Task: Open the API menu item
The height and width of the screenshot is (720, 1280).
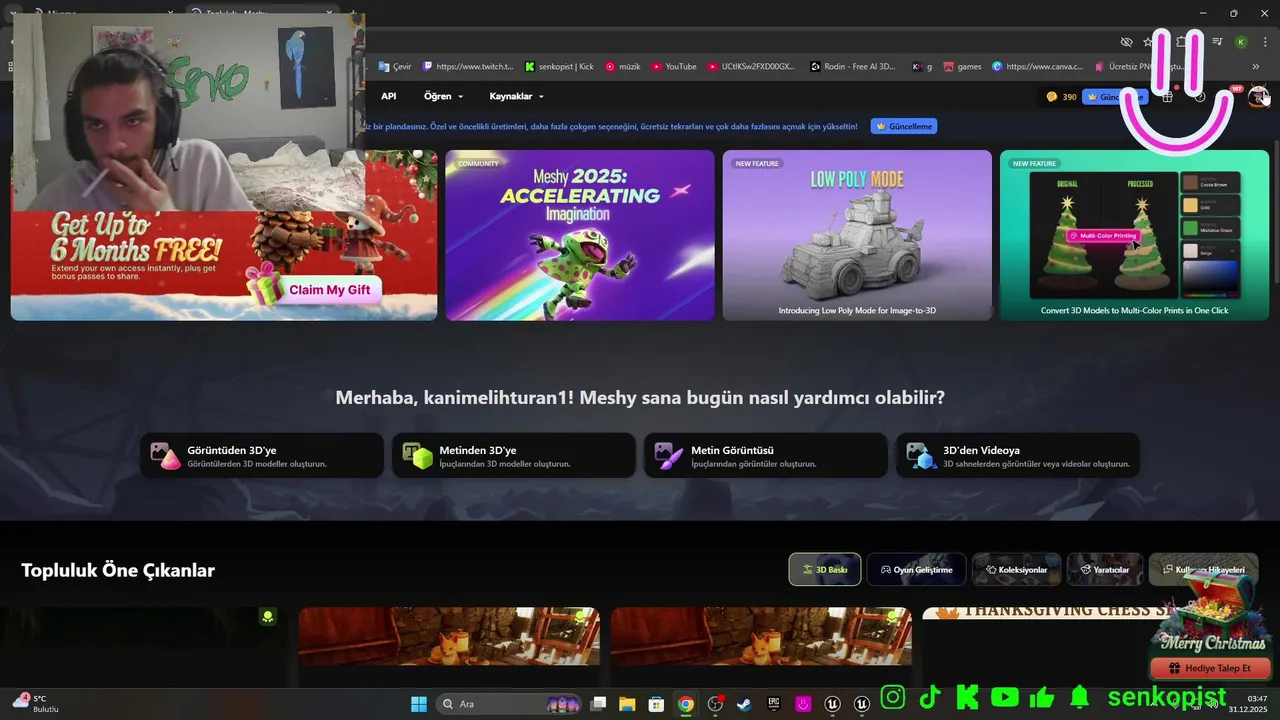Action: point(389,97)
